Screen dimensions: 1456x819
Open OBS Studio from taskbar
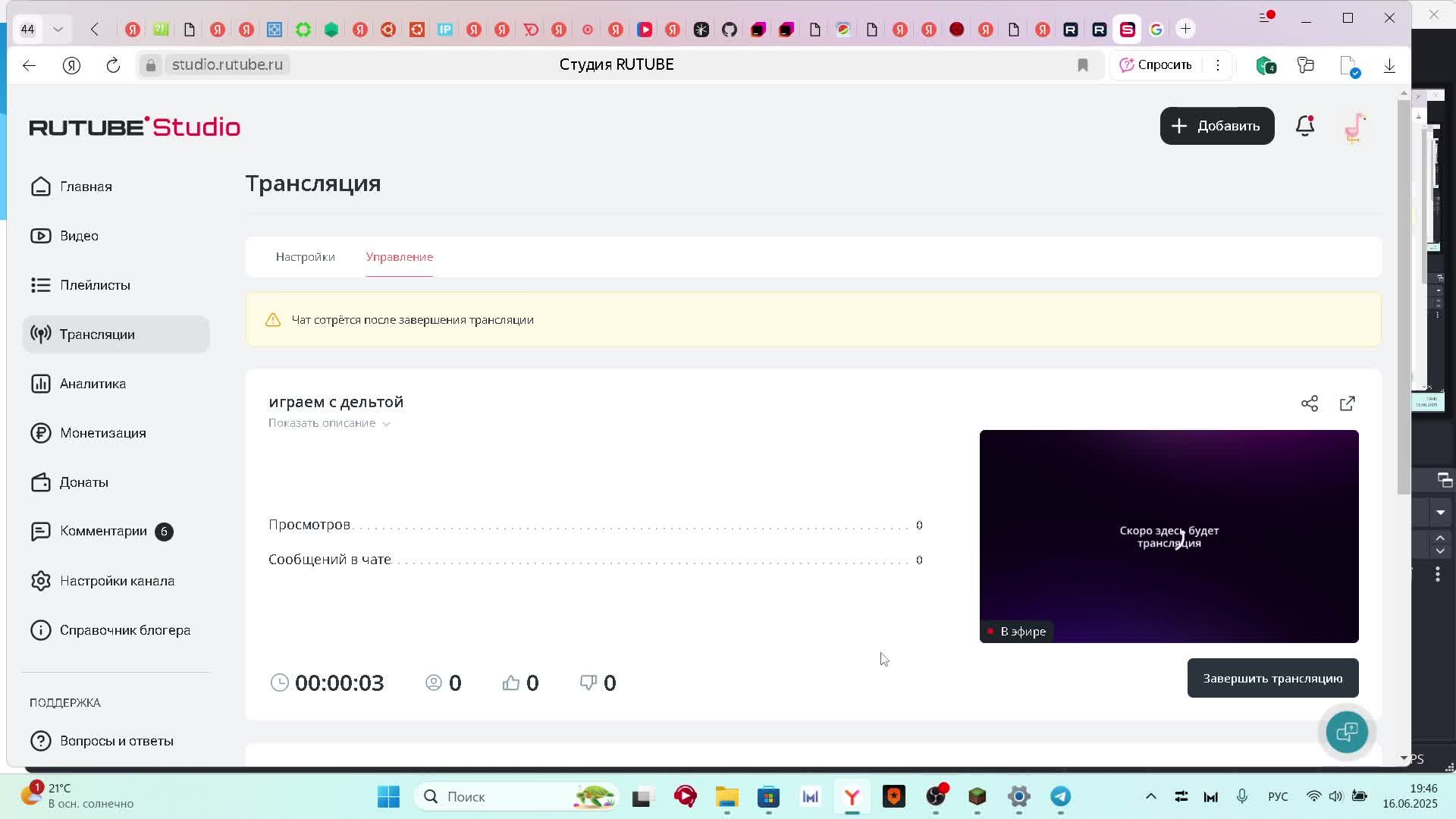point(936,796)
